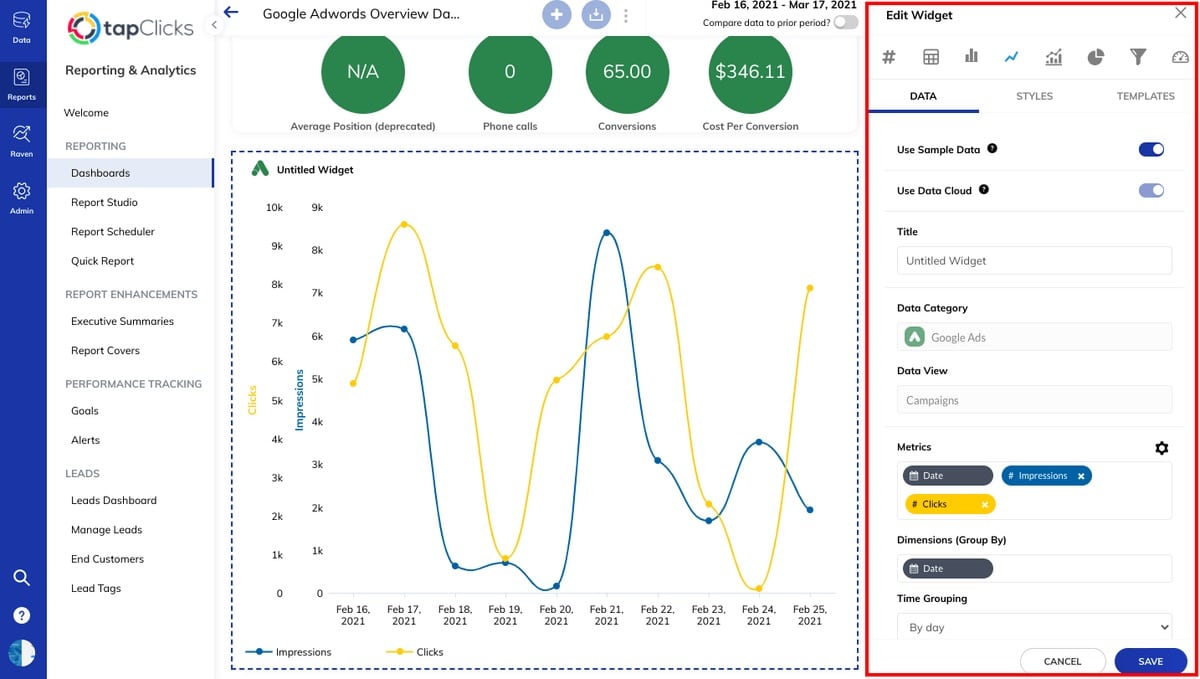1200x679 pixels.
Task: Turn off the Use Data Cloud toggle
Action: tap(1151, 191)
